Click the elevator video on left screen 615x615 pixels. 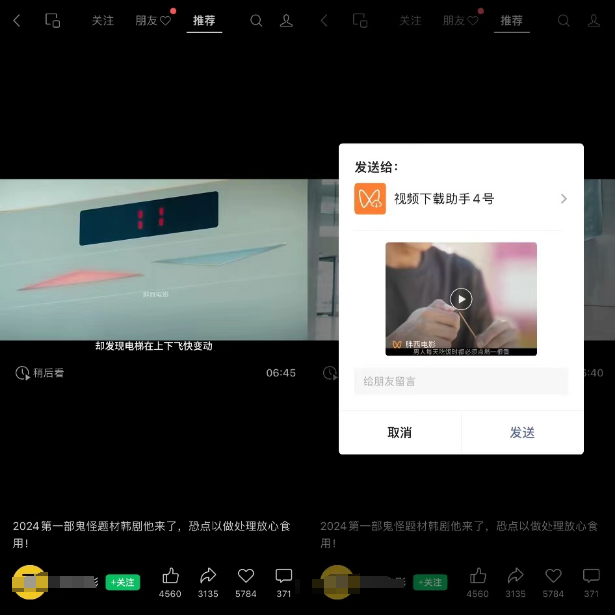pos(154,260)
